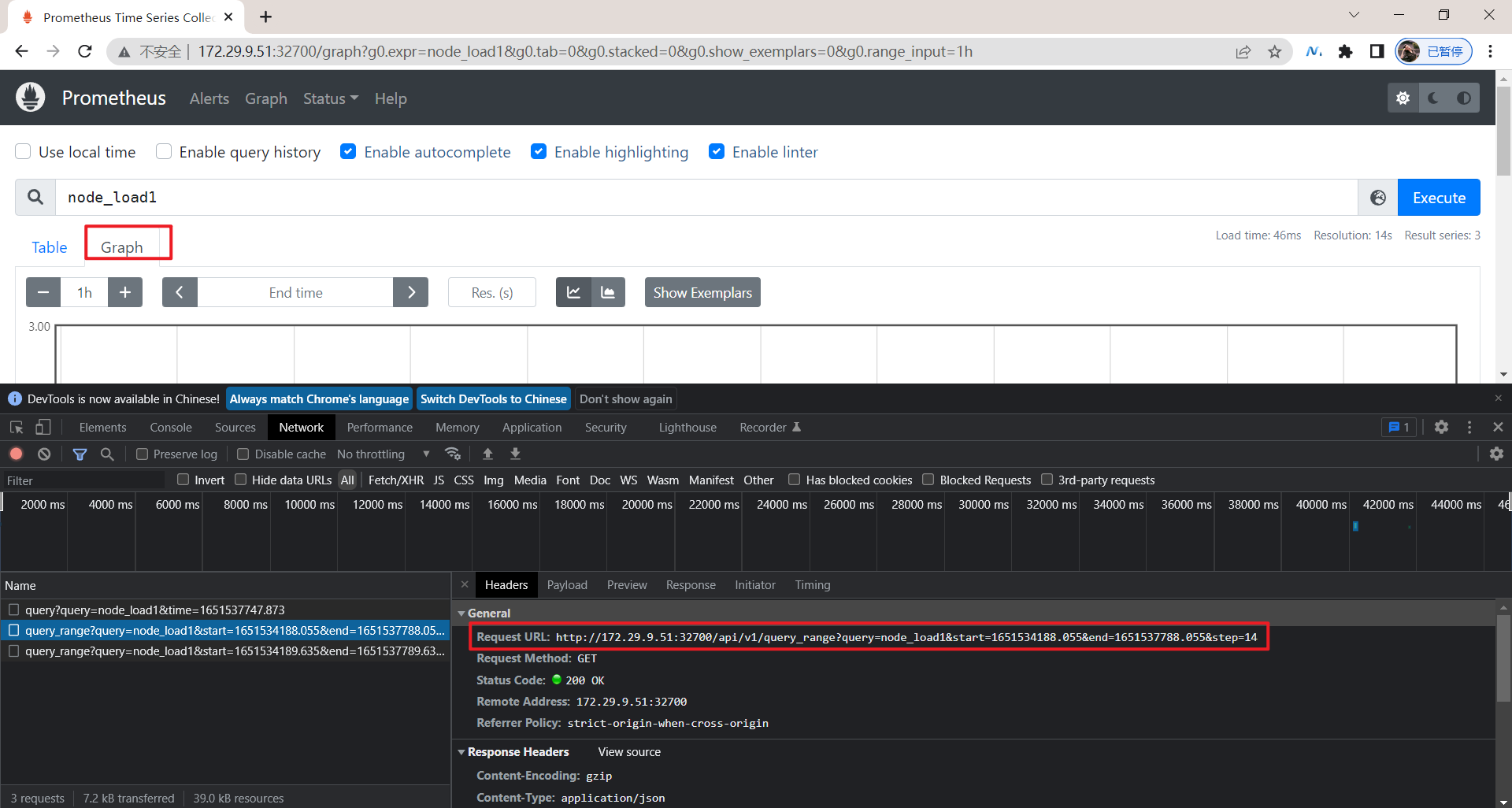
Task: Check Hide data URLs
Action: click(x=241, y=480)
